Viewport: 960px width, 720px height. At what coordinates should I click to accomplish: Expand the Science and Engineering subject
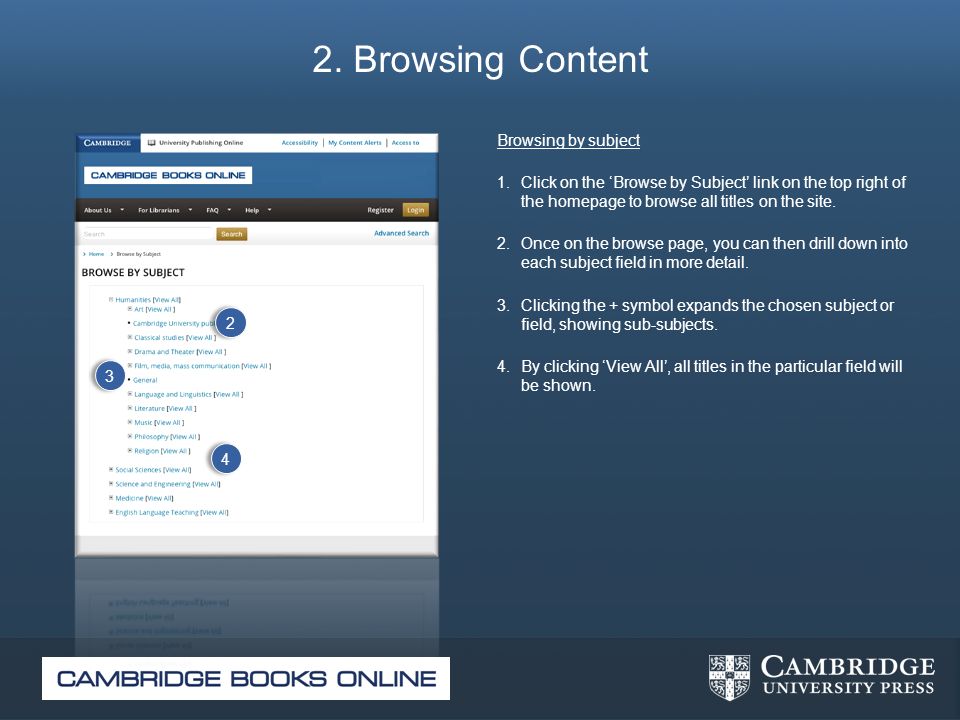pyautogui.click(x=111, y=484)
